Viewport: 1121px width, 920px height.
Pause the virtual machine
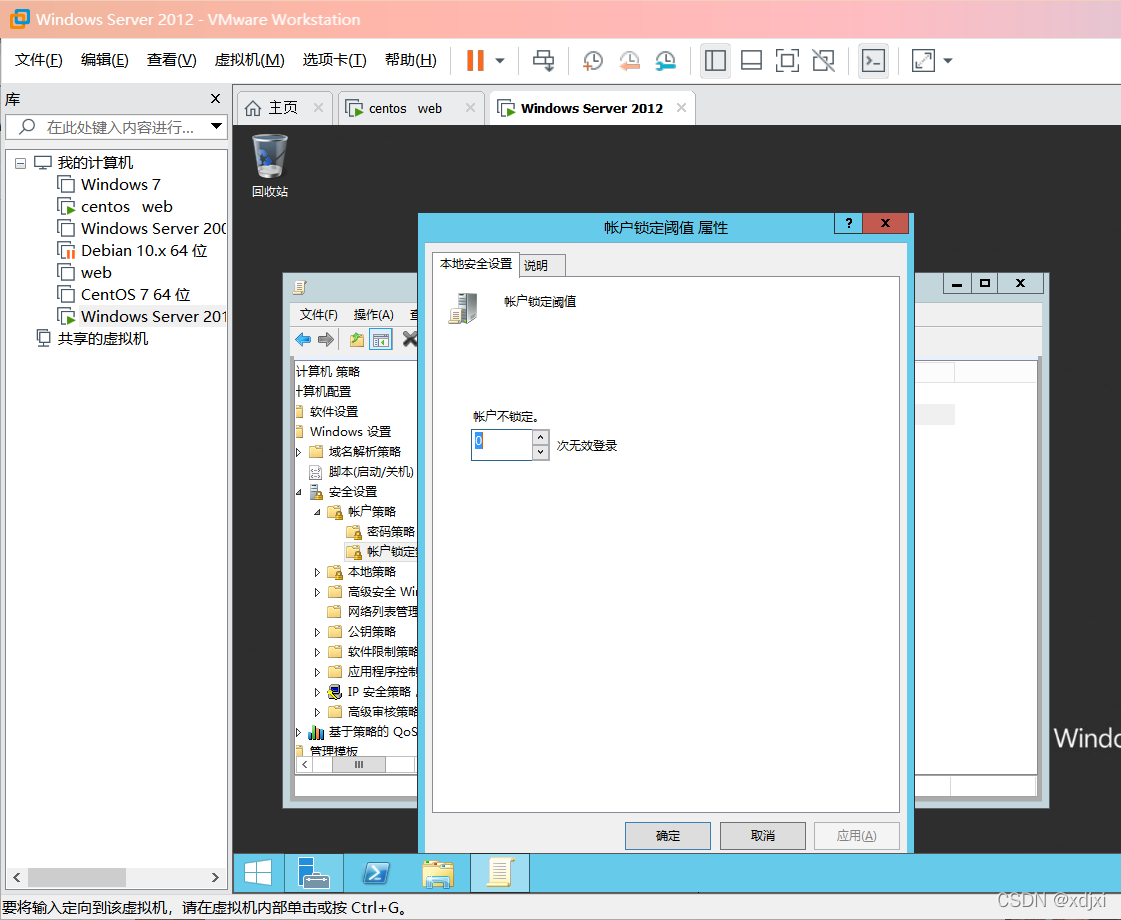point(475,60)
